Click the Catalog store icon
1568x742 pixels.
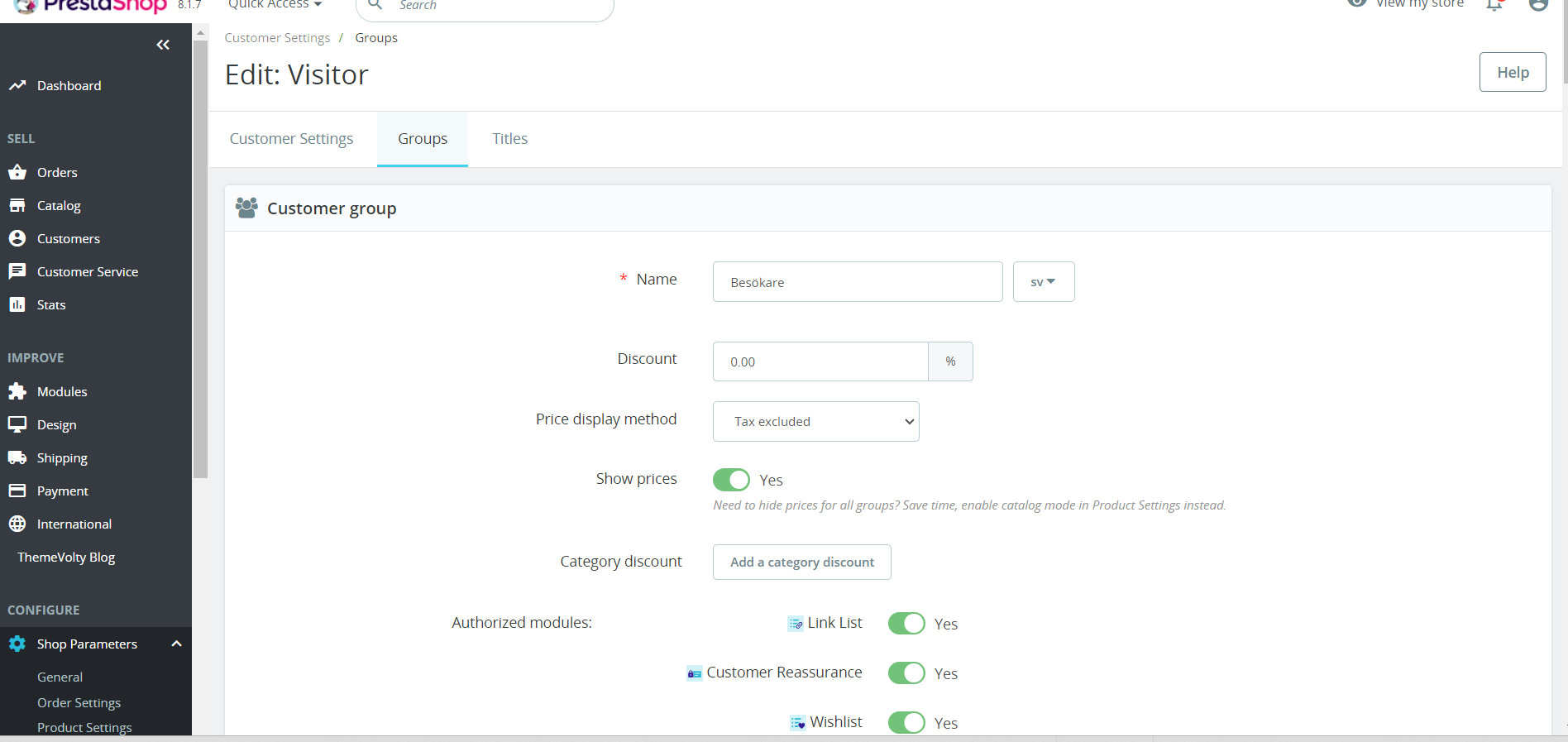17,205
